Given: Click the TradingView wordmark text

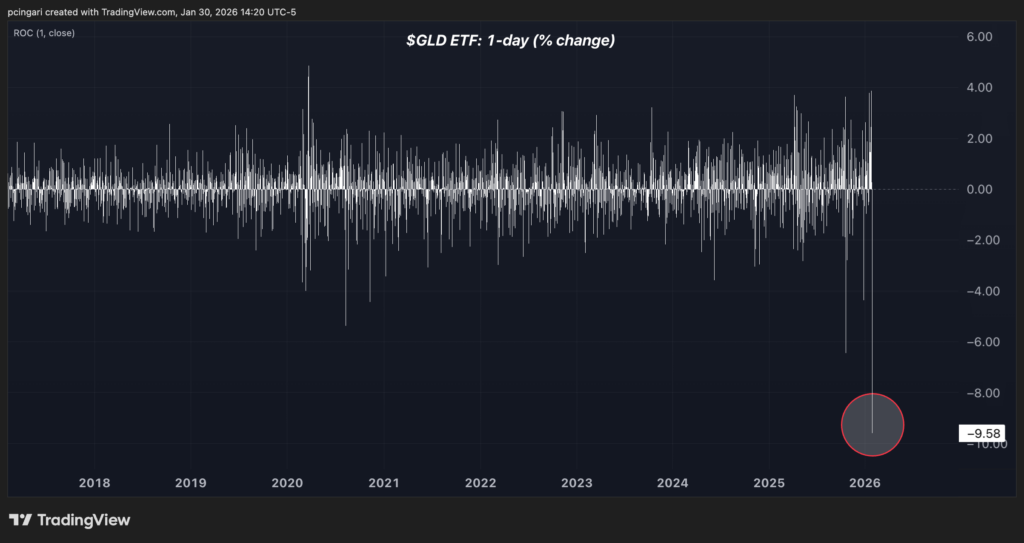Looking at the screenshot, I should [x=83, y=520].
